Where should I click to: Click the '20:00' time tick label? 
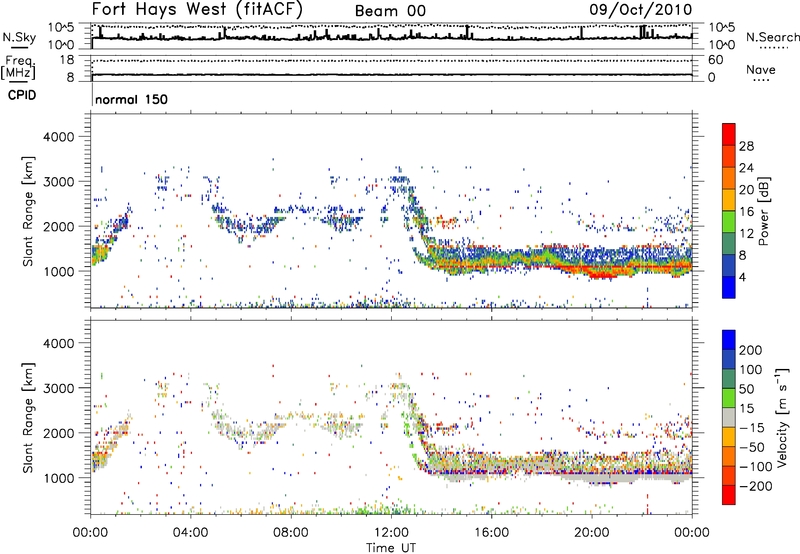point(591,533)
